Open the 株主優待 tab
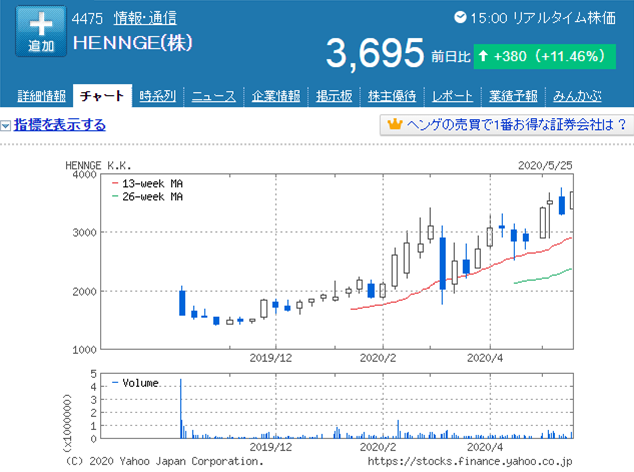 392,96
